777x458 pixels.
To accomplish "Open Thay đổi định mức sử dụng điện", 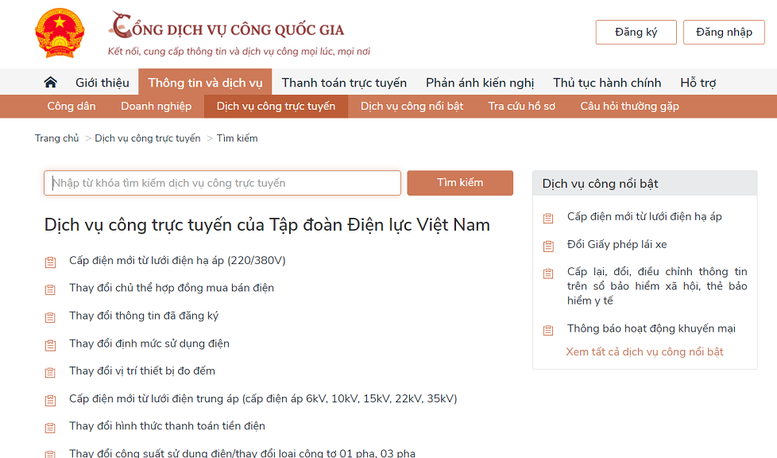I will coord(149,344).
